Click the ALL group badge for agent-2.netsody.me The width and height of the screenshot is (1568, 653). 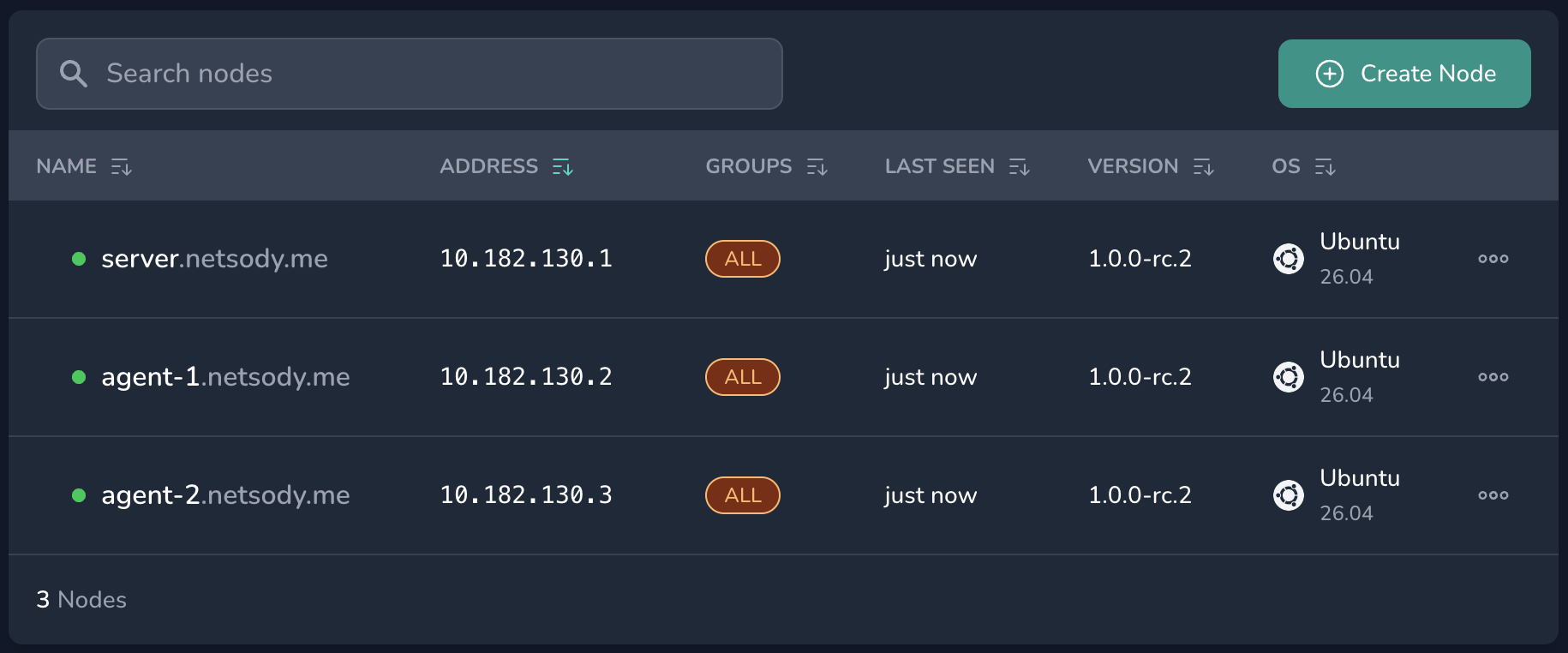click(x=743, y=495)
